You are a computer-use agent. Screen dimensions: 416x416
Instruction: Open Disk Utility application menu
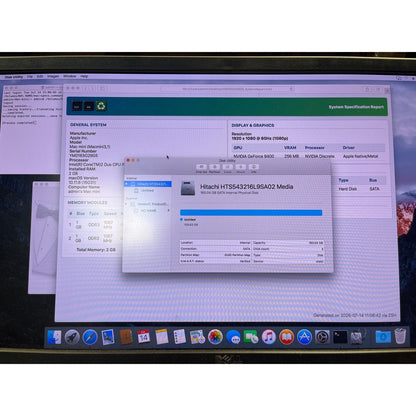point(14,76)
